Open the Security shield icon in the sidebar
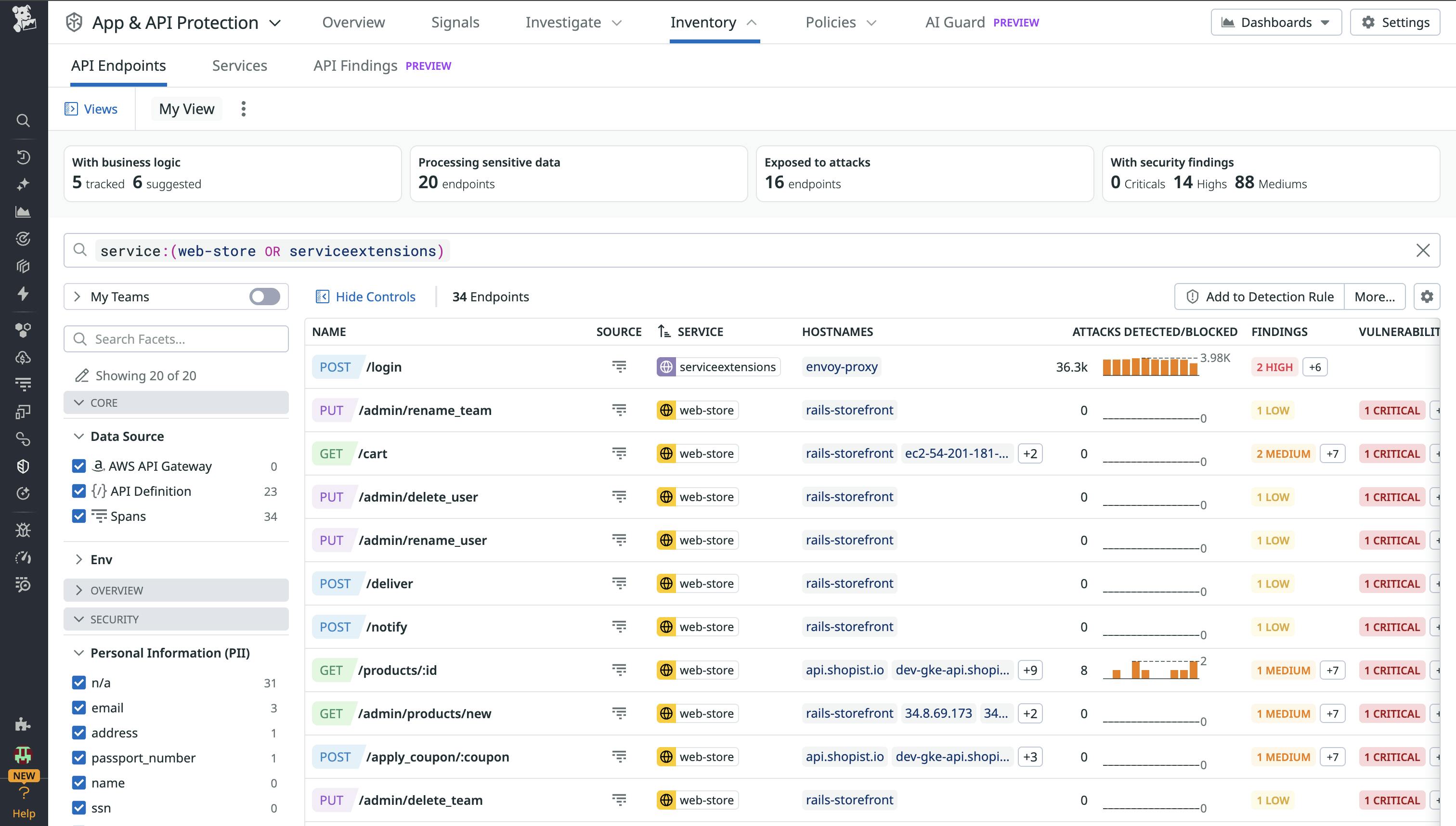The height and width of the screenshot is (826, 1456). [x=23, y=466]
